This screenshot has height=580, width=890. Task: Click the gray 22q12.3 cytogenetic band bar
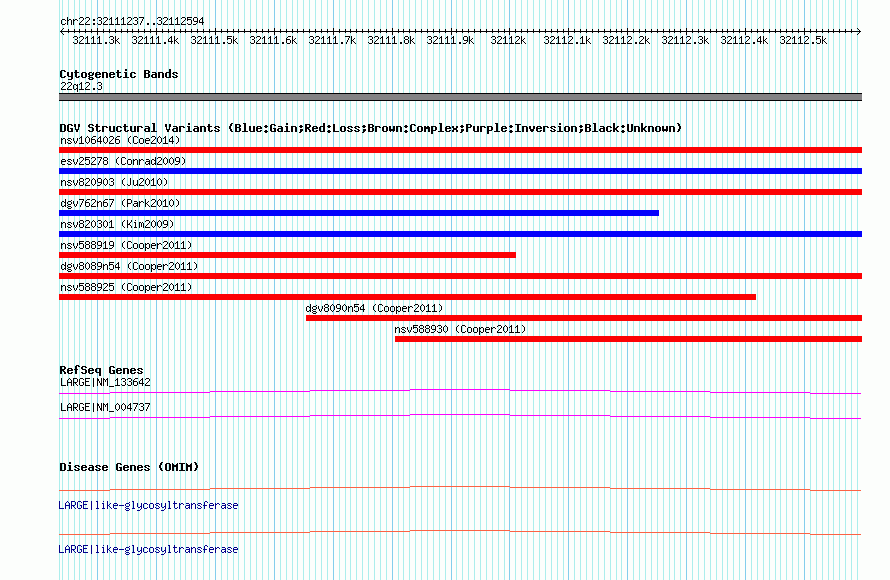(x=460, y=97)
